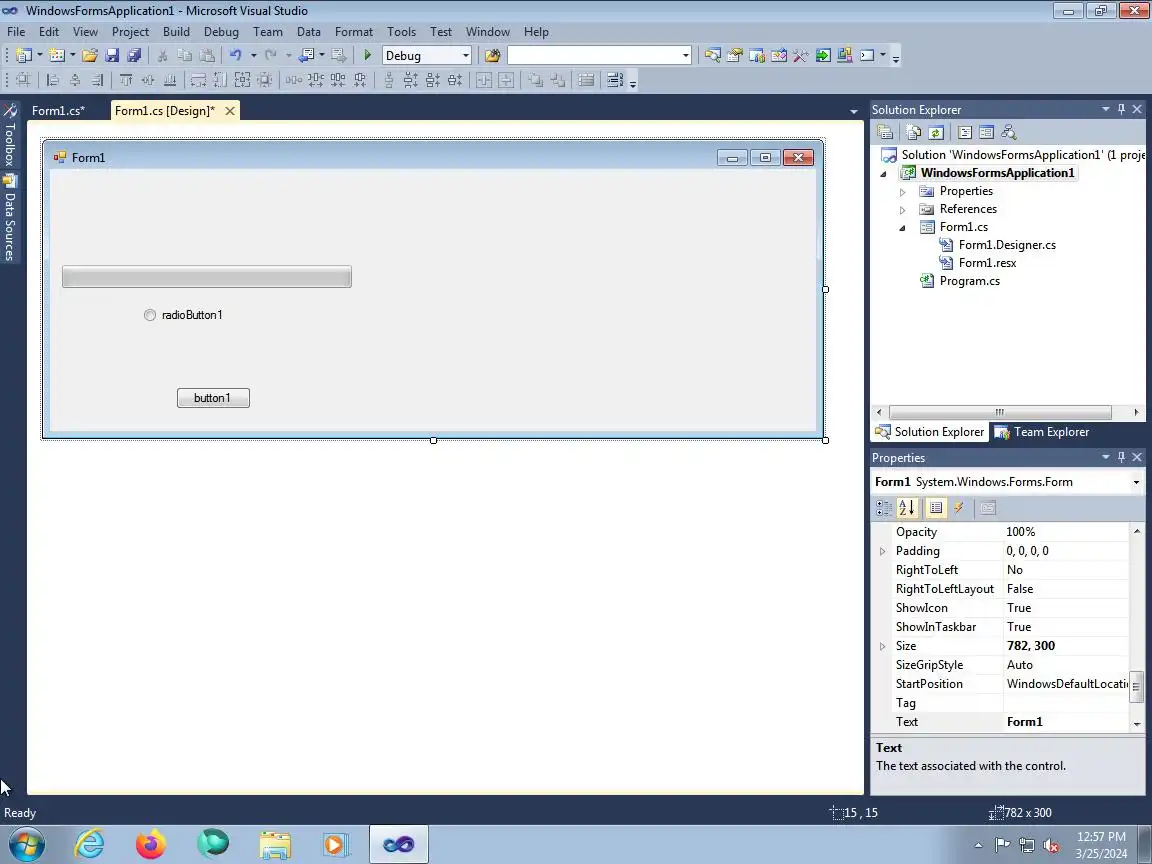
Task: Click View Class Diagram icon in Solution Explorer
Action: click(x=1009, y=132)
